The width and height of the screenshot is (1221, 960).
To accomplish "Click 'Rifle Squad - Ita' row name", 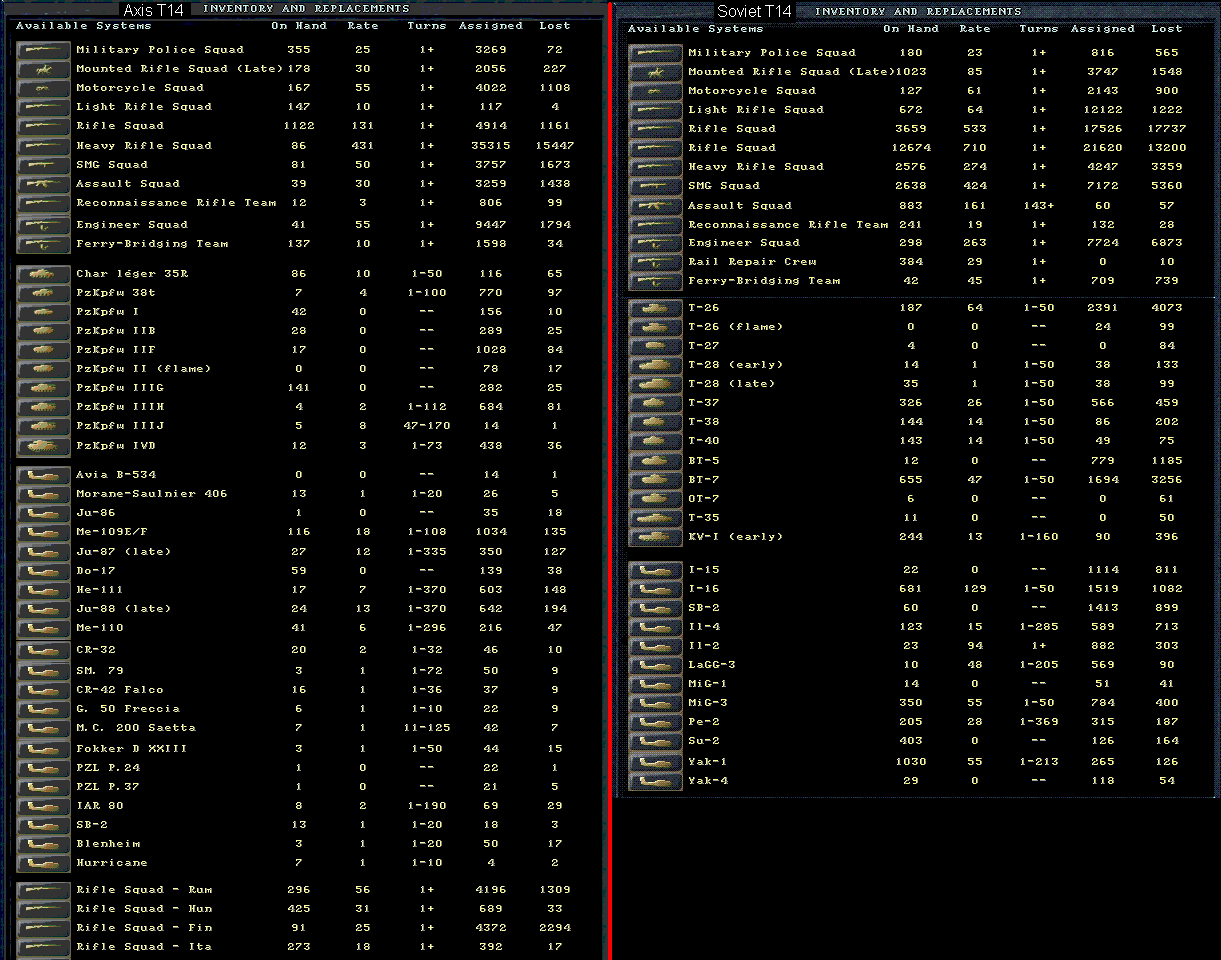I will (144, 947).
